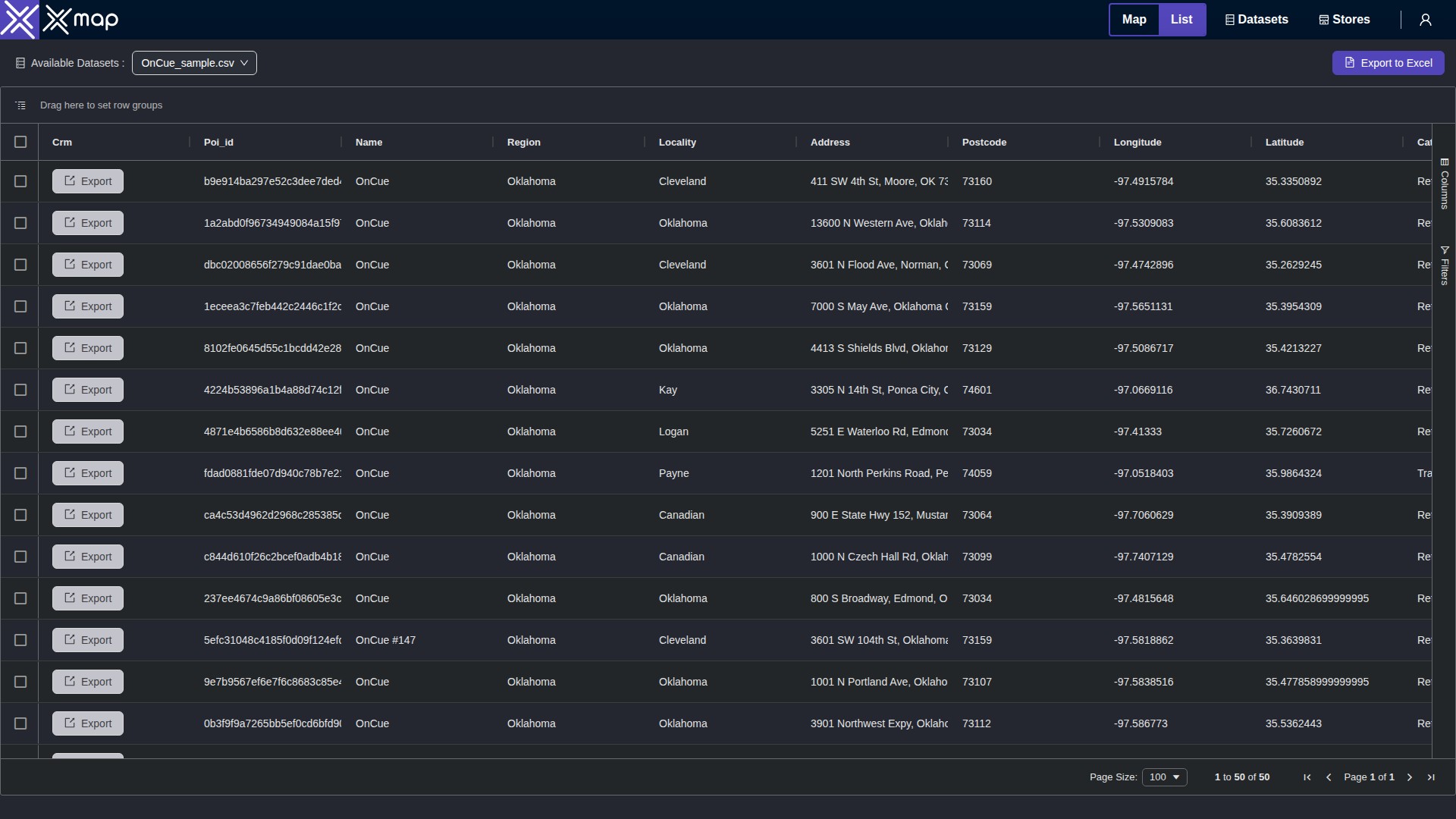The image size is (1456, 819).
Task: Go to the last page
Action: pyautogui.click(x=1430, y=777)
